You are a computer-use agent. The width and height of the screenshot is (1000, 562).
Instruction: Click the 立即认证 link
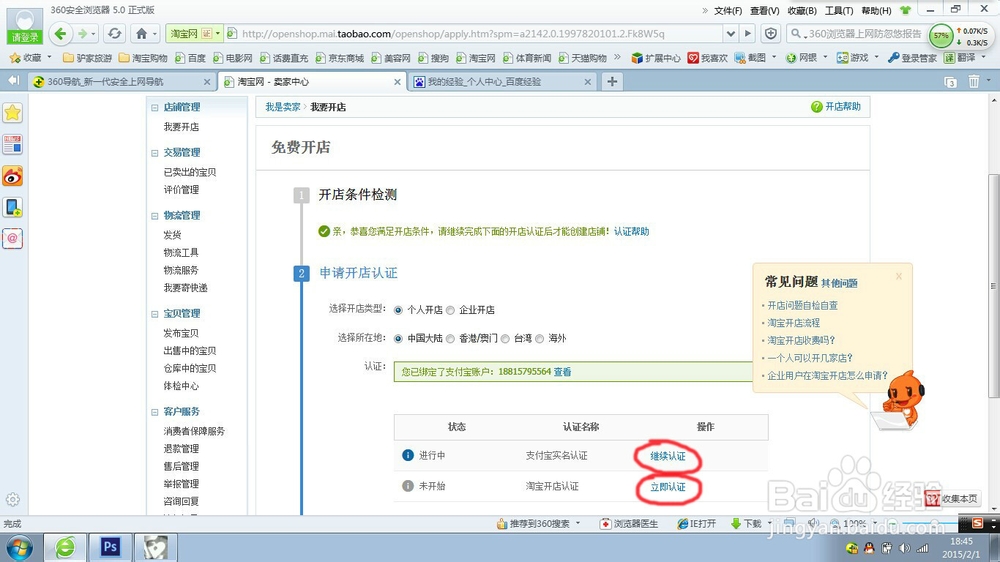point(668,487)
